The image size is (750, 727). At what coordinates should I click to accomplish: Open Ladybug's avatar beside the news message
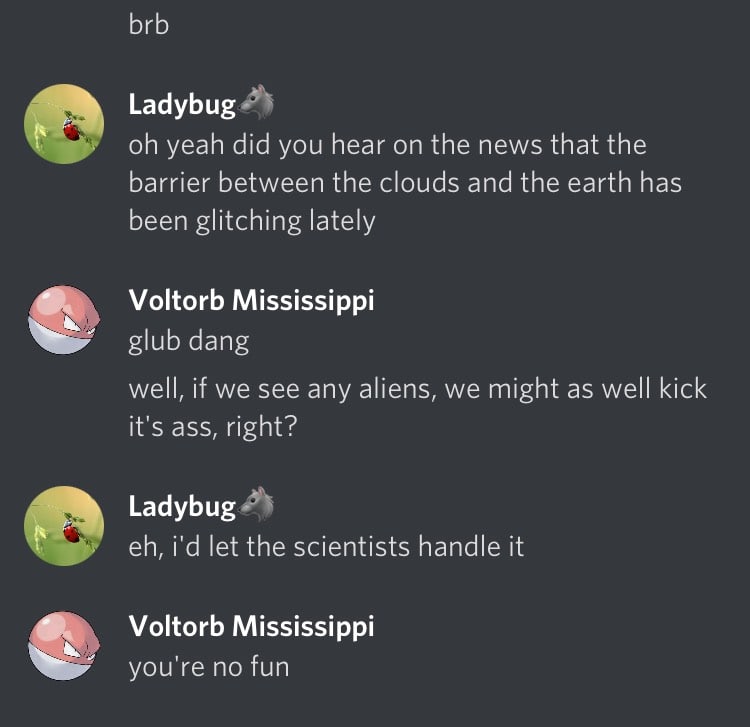(x=64, y=124)
